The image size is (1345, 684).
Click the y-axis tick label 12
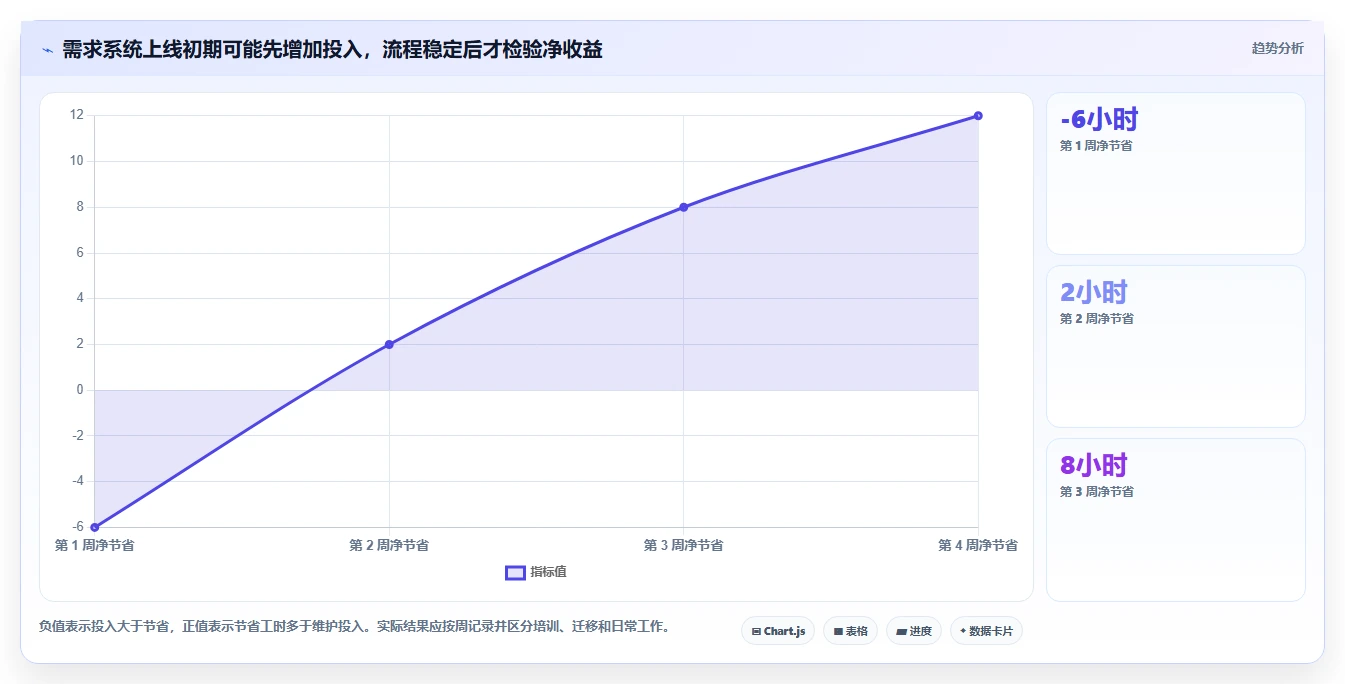pos(77,115)
